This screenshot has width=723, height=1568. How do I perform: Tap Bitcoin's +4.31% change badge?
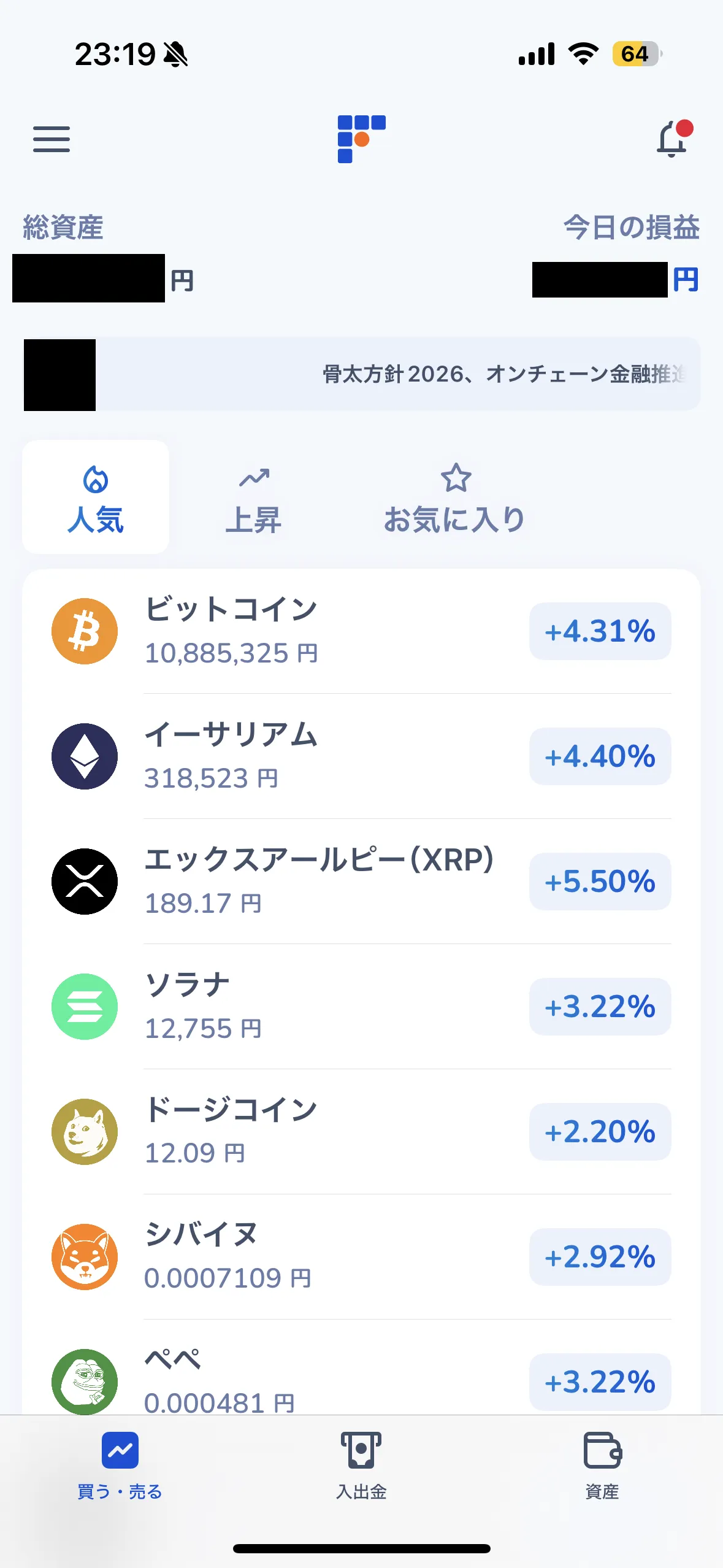click(x=600, y=631)
